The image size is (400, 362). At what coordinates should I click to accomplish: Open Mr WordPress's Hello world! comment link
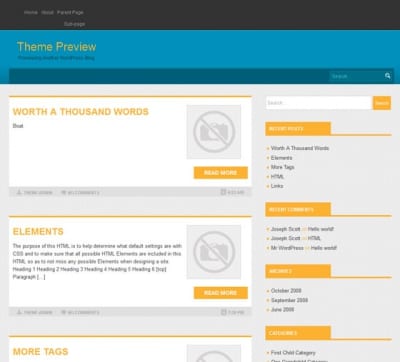tap(324, 248)
